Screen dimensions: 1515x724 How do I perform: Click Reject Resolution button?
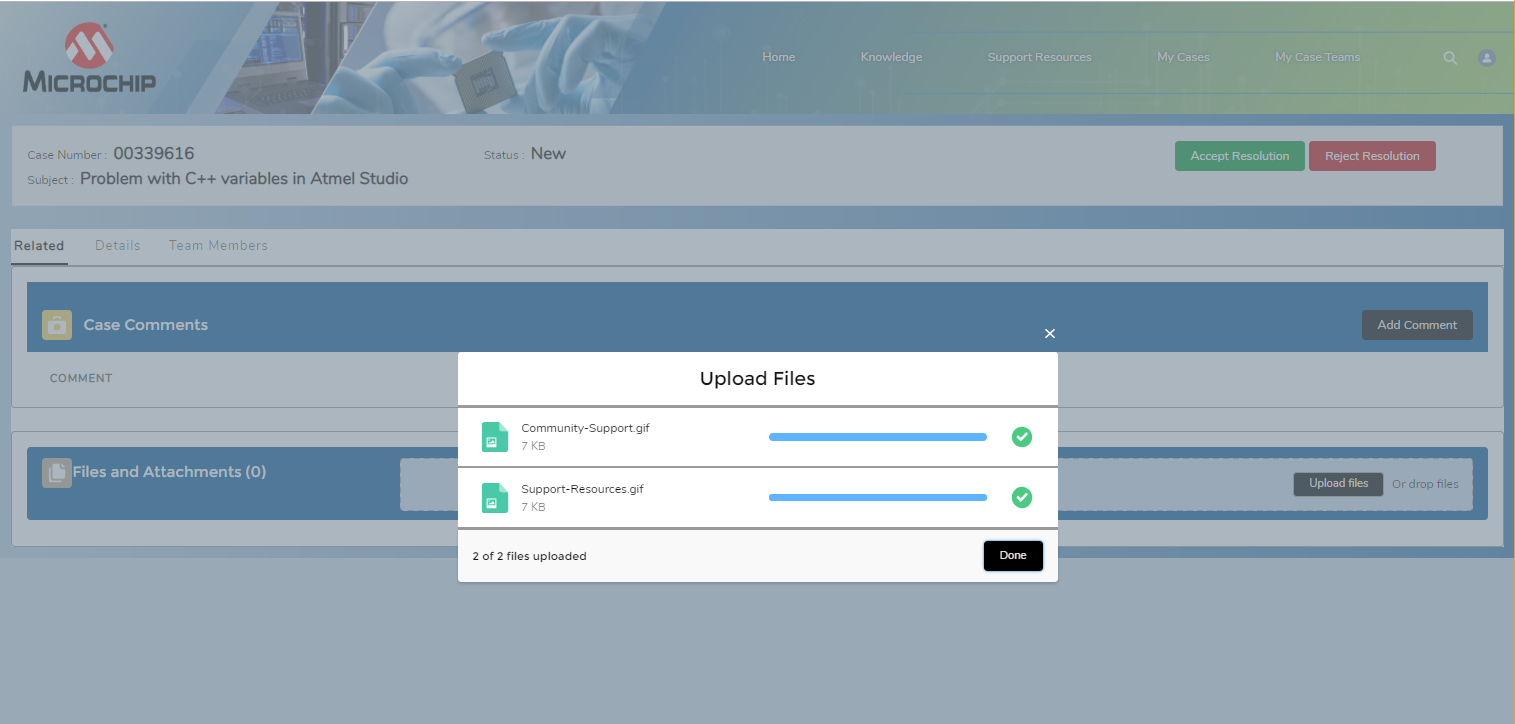click(1372, 156)
